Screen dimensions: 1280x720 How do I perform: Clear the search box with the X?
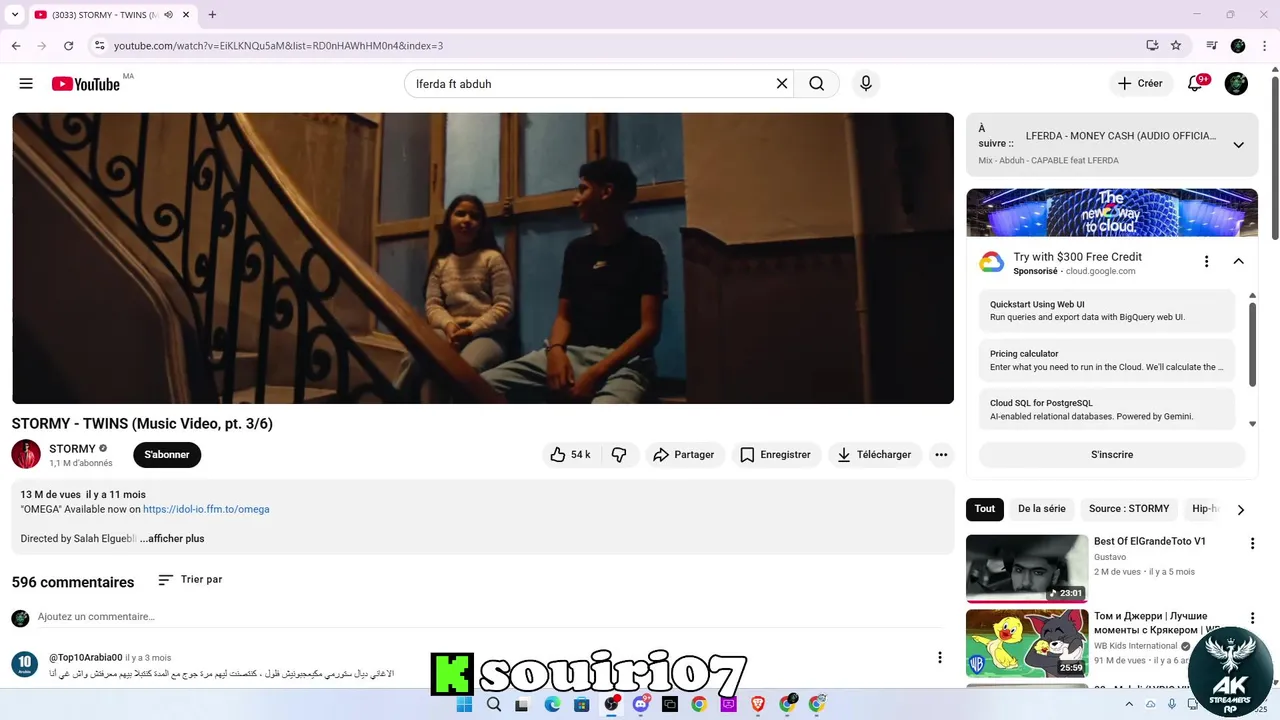[x=782, y=84]
